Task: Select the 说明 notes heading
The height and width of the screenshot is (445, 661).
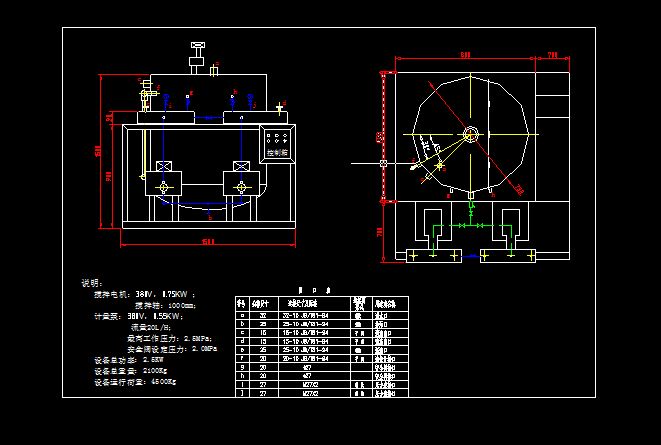Action: pyautogui.click(x=91, y=283)
